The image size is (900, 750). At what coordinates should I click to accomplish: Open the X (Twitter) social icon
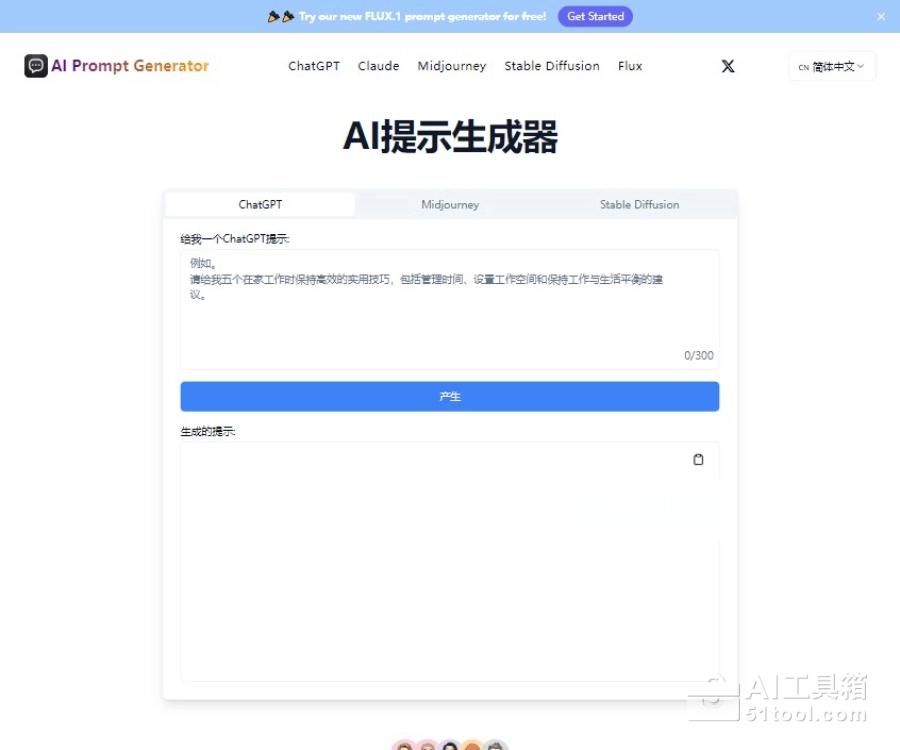728,66
